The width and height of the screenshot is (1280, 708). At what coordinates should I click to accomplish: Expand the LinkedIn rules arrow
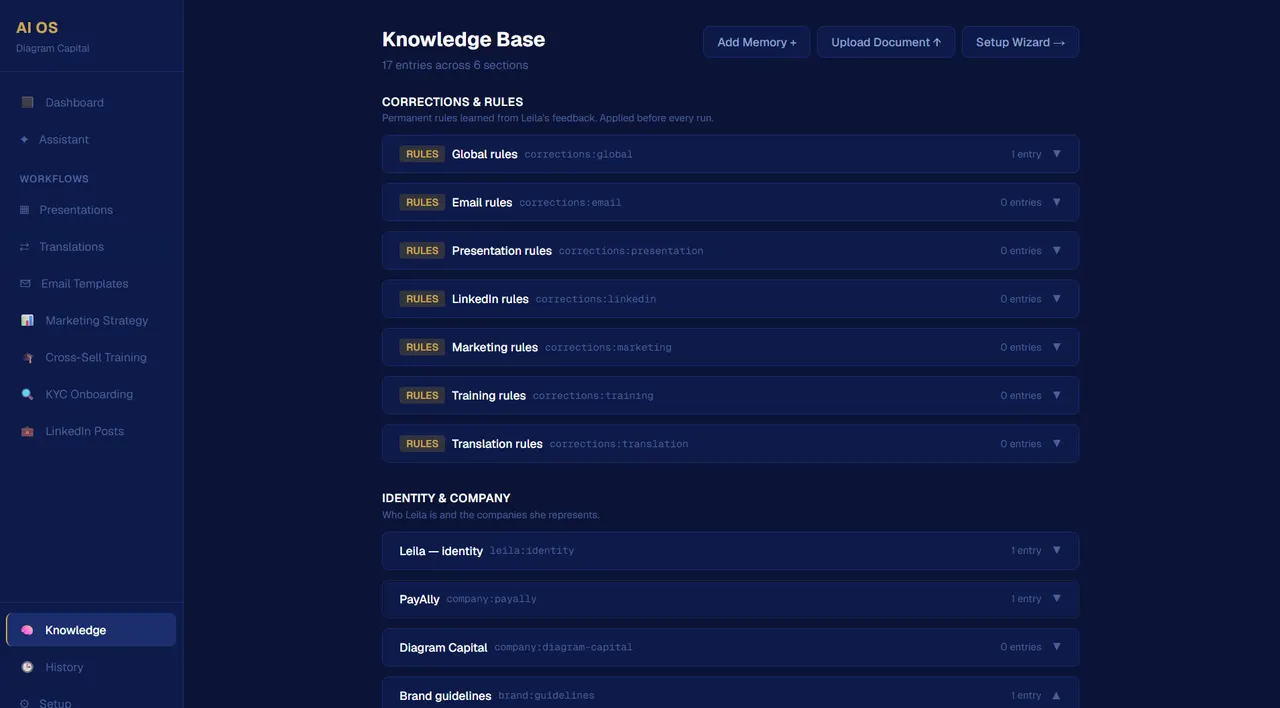[x=1056, y=298]
